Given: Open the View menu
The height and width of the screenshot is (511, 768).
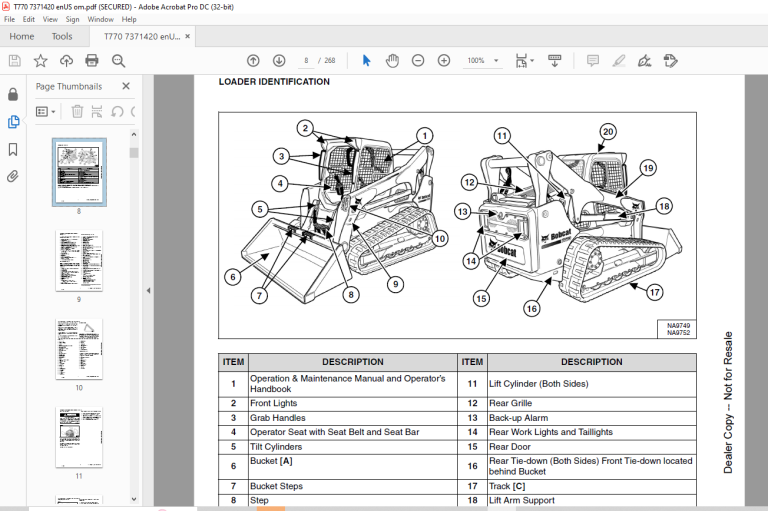Looking at the screenshot, I should coord(50,20).
